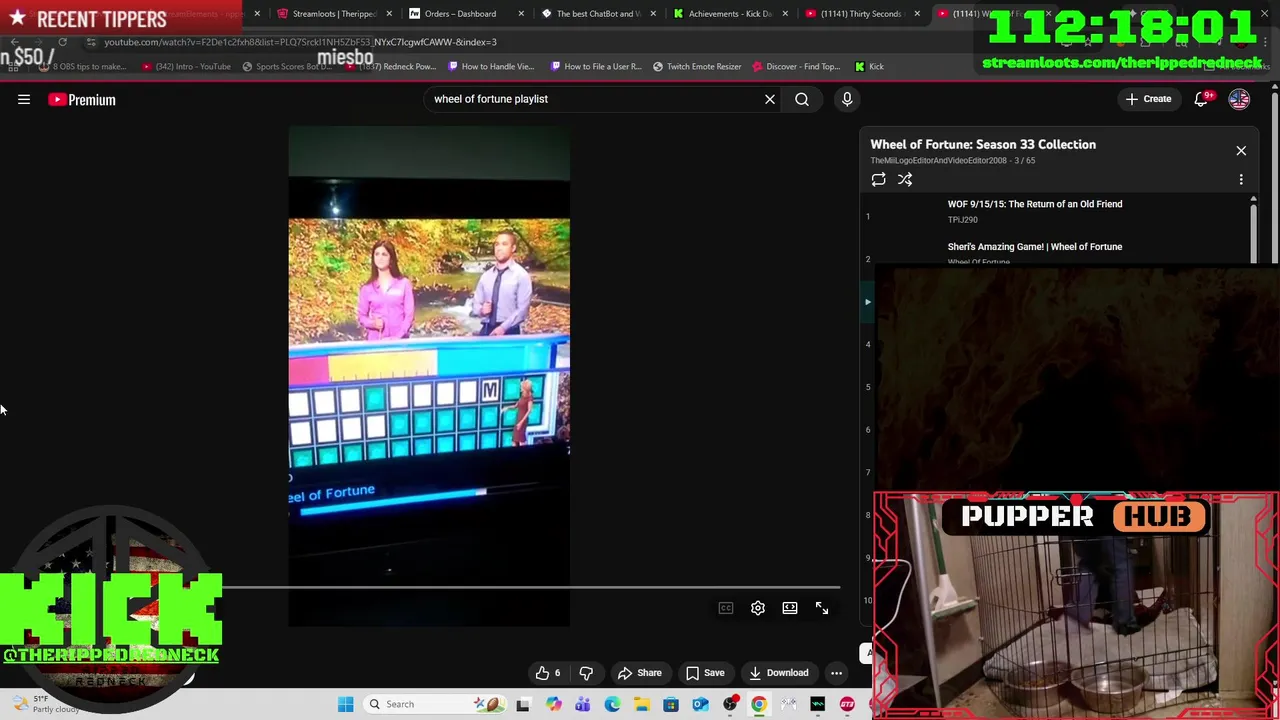
Task: Go to YouTube Premium home logo
Action: [x=82, y=99]
